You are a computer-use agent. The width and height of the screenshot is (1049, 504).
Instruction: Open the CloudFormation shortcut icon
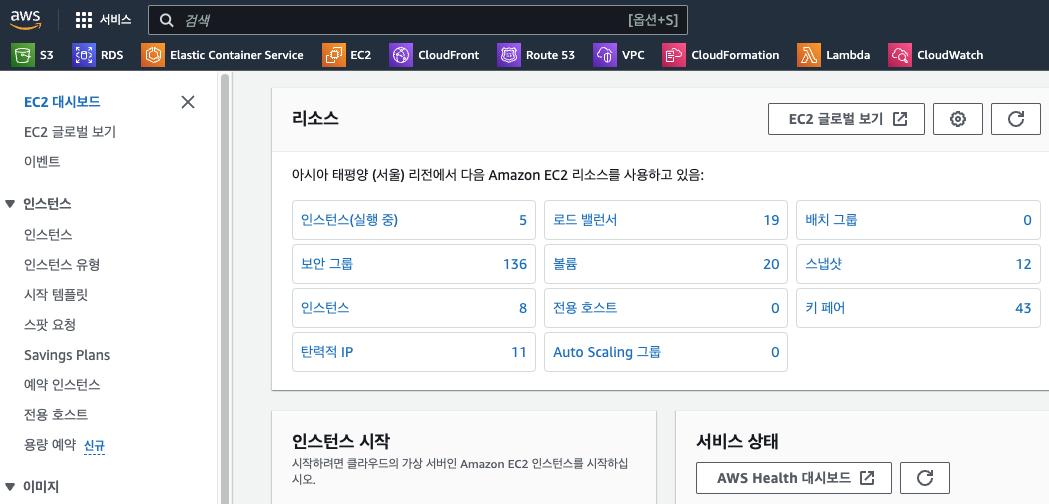point(674,55)
